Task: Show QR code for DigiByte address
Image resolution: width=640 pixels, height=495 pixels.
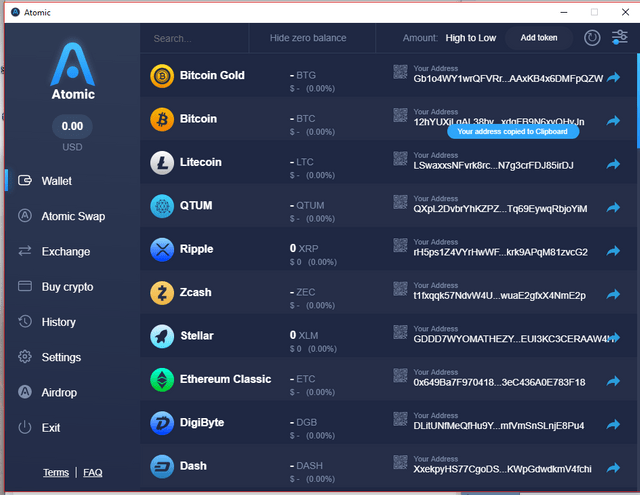Action: coord(400,419)
